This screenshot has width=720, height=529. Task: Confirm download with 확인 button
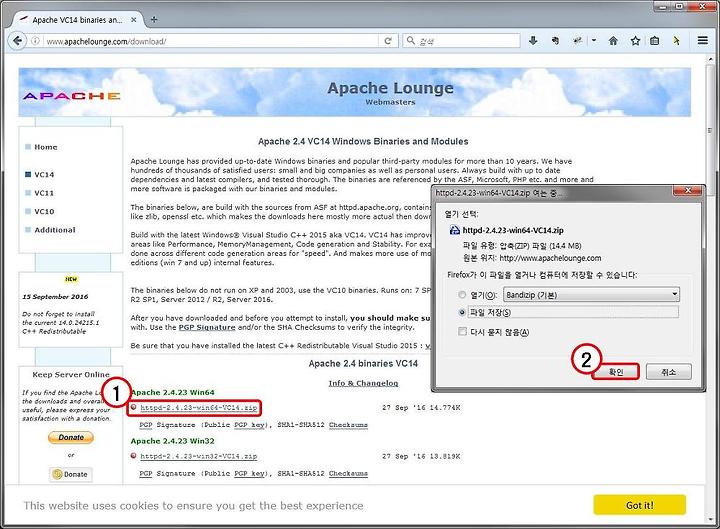[615, 372]
